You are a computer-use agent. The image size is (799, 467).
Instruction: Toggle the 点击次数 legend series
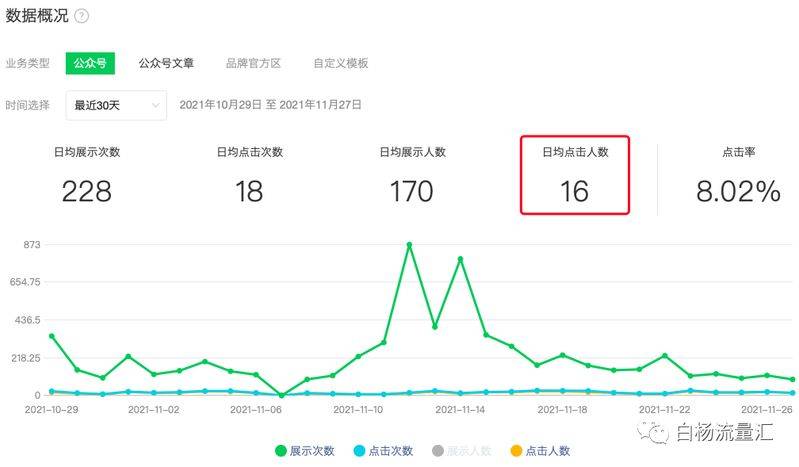tap(383, 451)
